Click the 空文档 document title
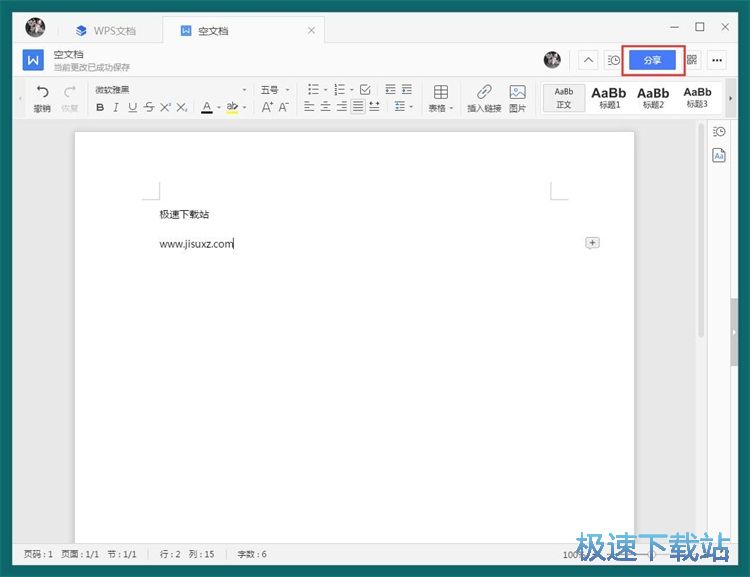The height and width of the screenshot is (577, 750). coord(68,54)
